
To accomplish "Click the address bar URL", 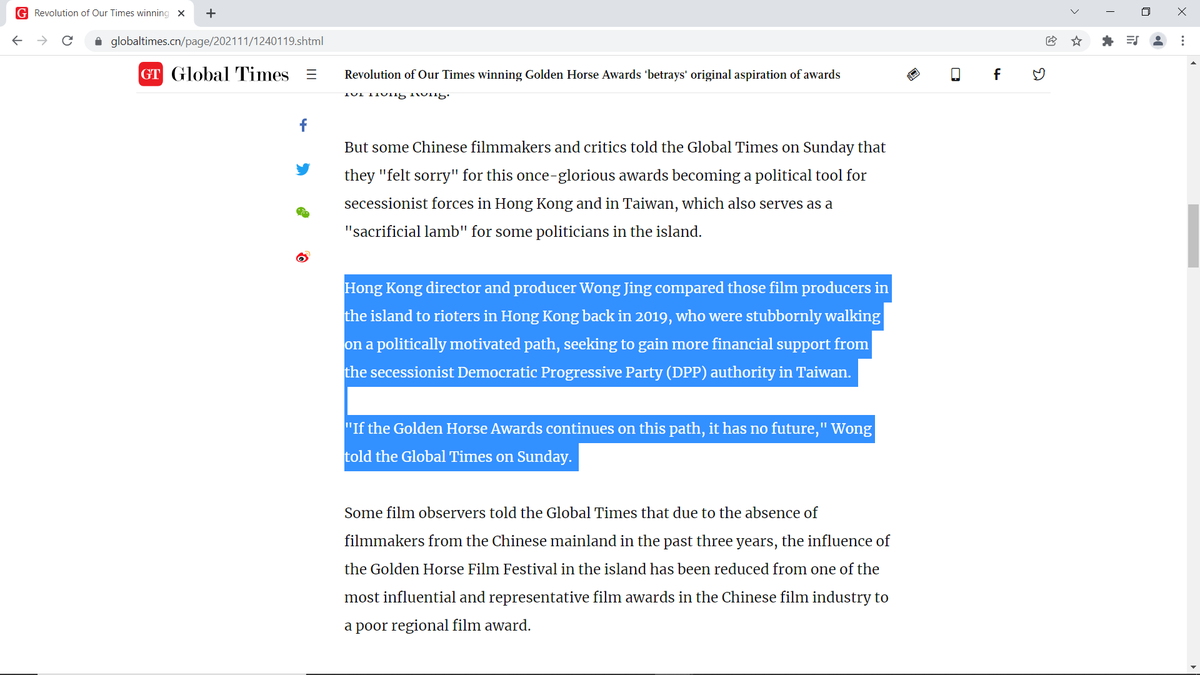I will click(216, 41).
